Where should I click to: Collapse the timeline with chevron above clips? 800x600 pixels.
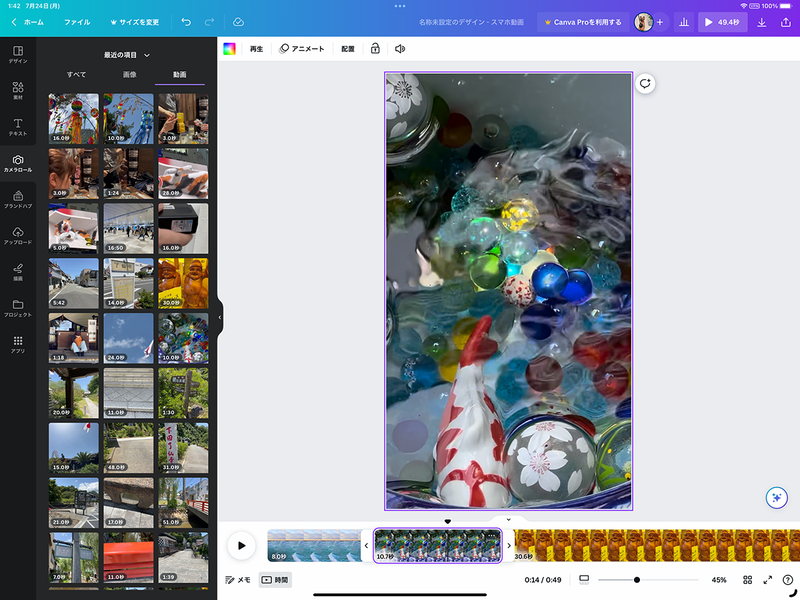[x=508, y=520]
